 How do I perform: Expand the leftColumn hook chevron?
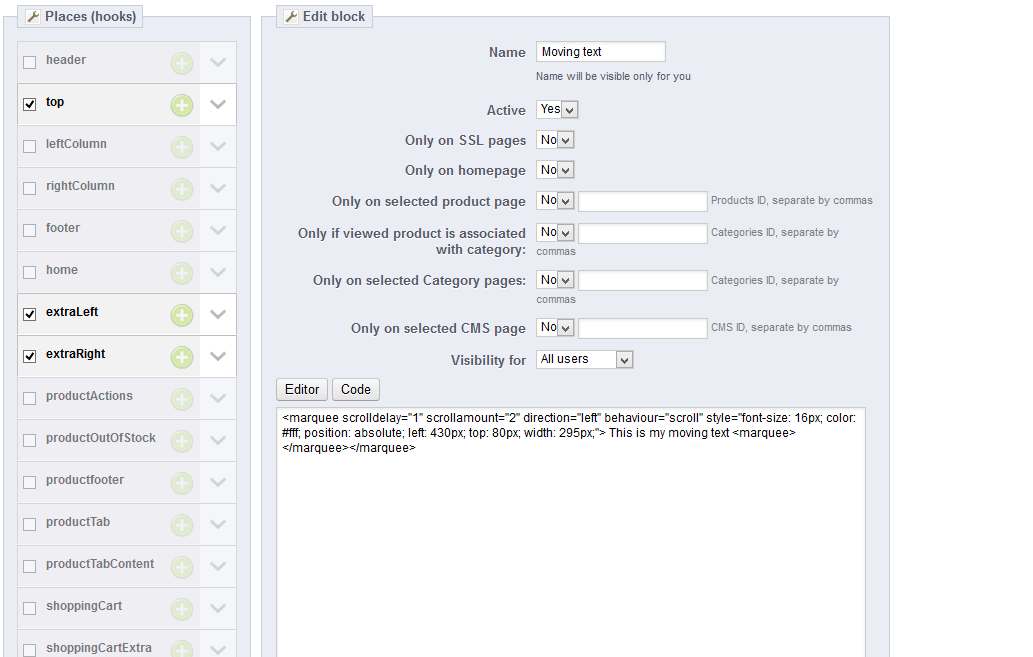point(217,146)
